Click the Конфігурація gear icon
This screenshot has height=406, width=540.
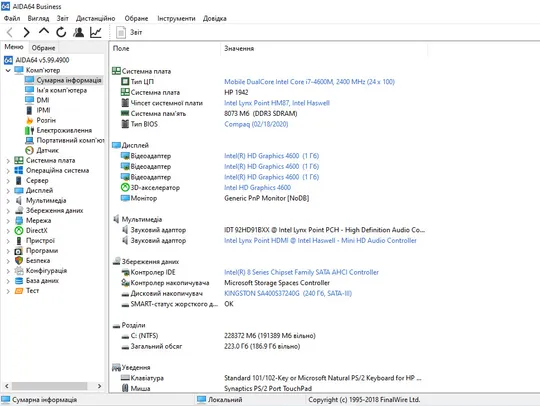coord(19,271)
